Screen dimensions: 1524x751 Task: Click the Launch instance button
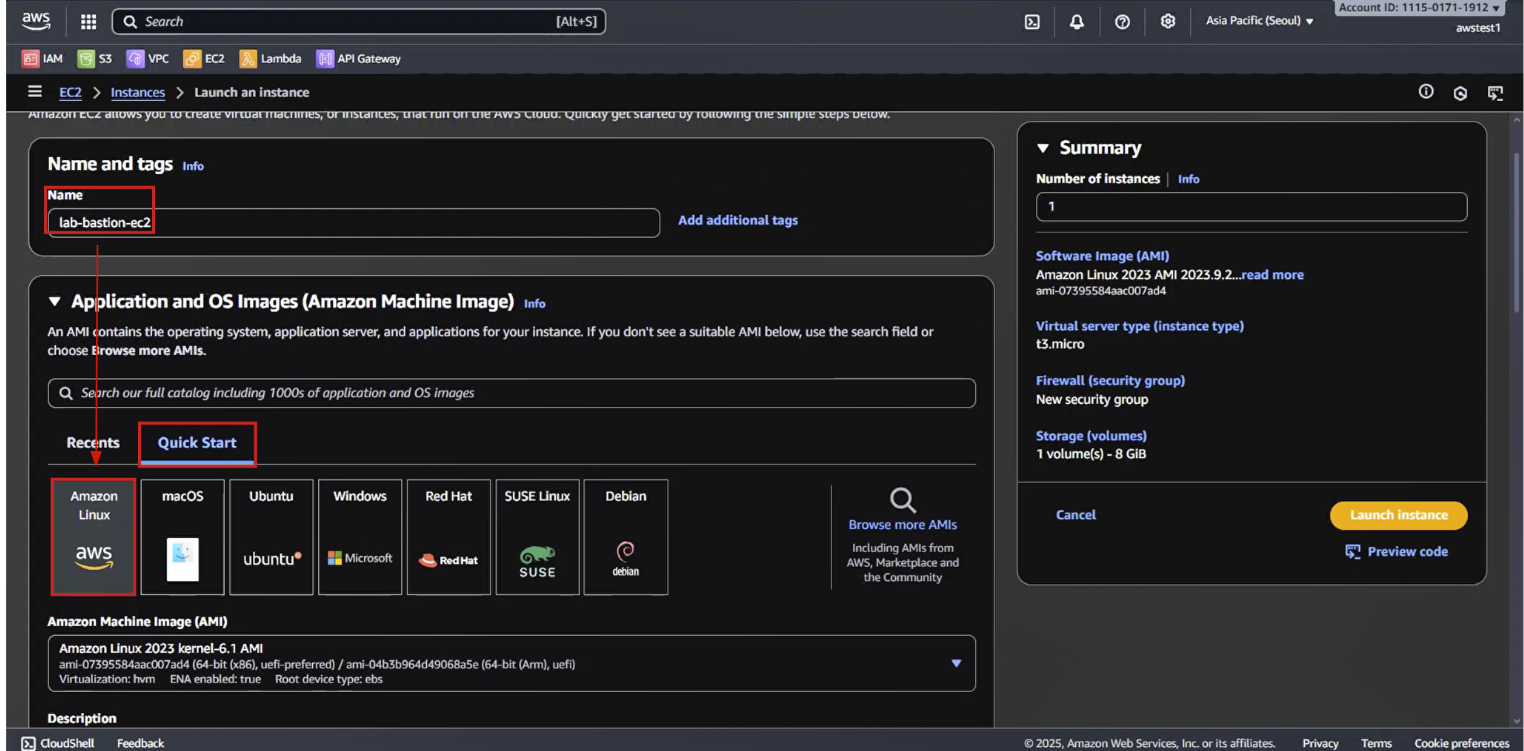click(x=1398, y=515)
